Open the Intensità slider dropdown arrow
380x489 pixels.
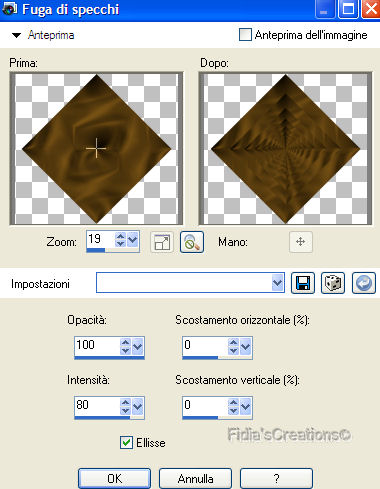(138, 406)
